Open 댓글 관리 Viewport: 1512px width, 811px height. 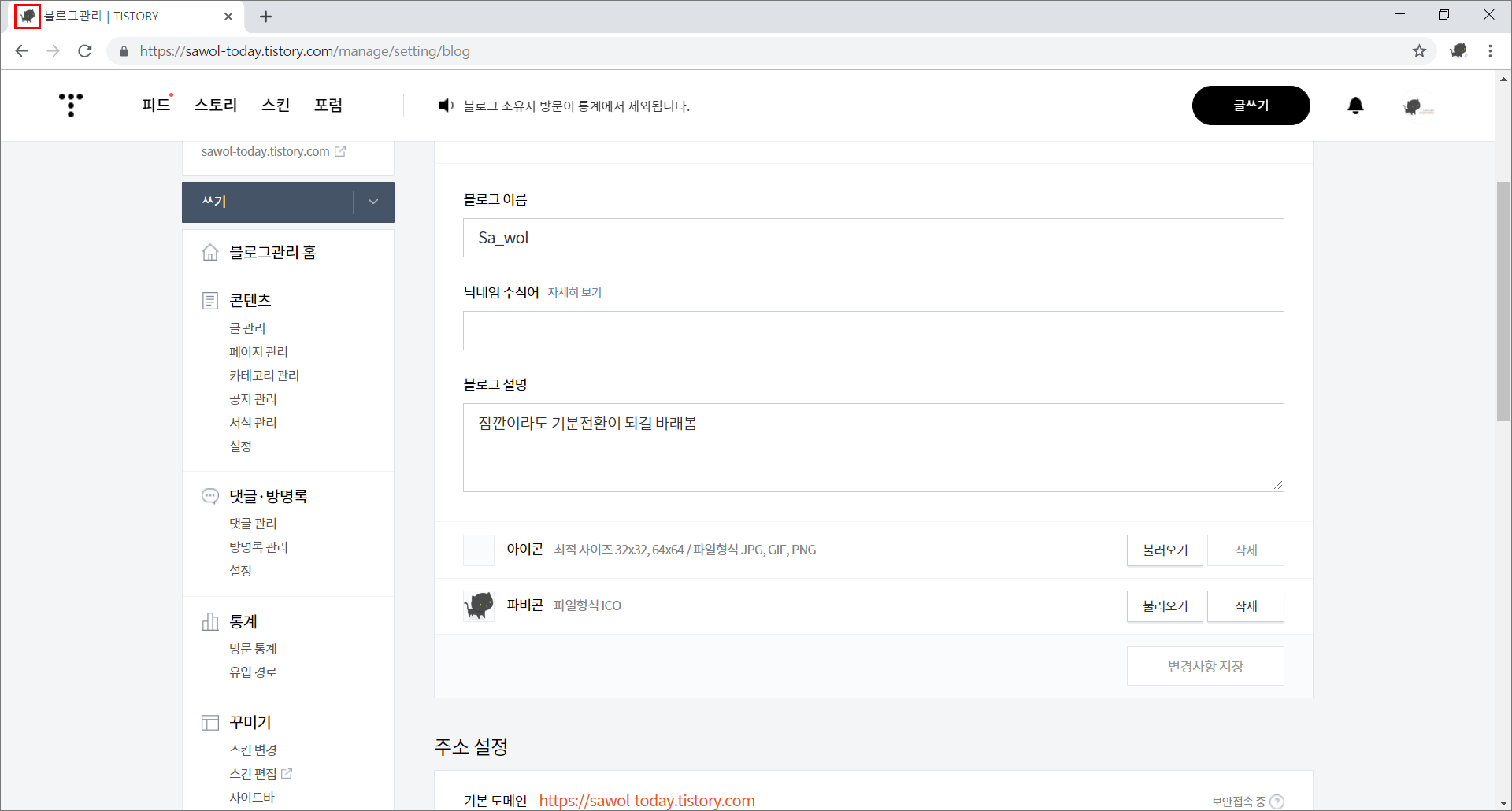coord(253,524)
